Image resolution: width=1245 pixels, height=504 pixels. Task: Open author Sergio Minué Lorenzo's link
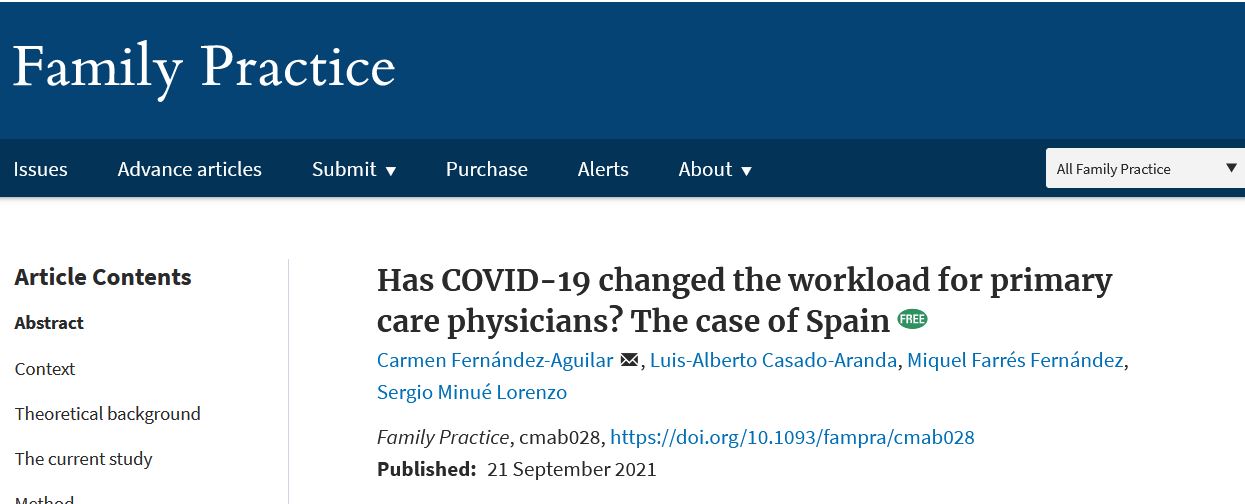point(472,392)
